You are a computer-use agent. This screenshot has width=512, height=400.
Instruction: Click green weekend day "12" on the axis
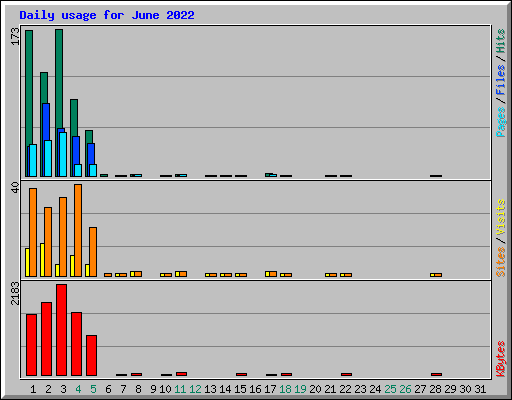click(x=195, y=389)
